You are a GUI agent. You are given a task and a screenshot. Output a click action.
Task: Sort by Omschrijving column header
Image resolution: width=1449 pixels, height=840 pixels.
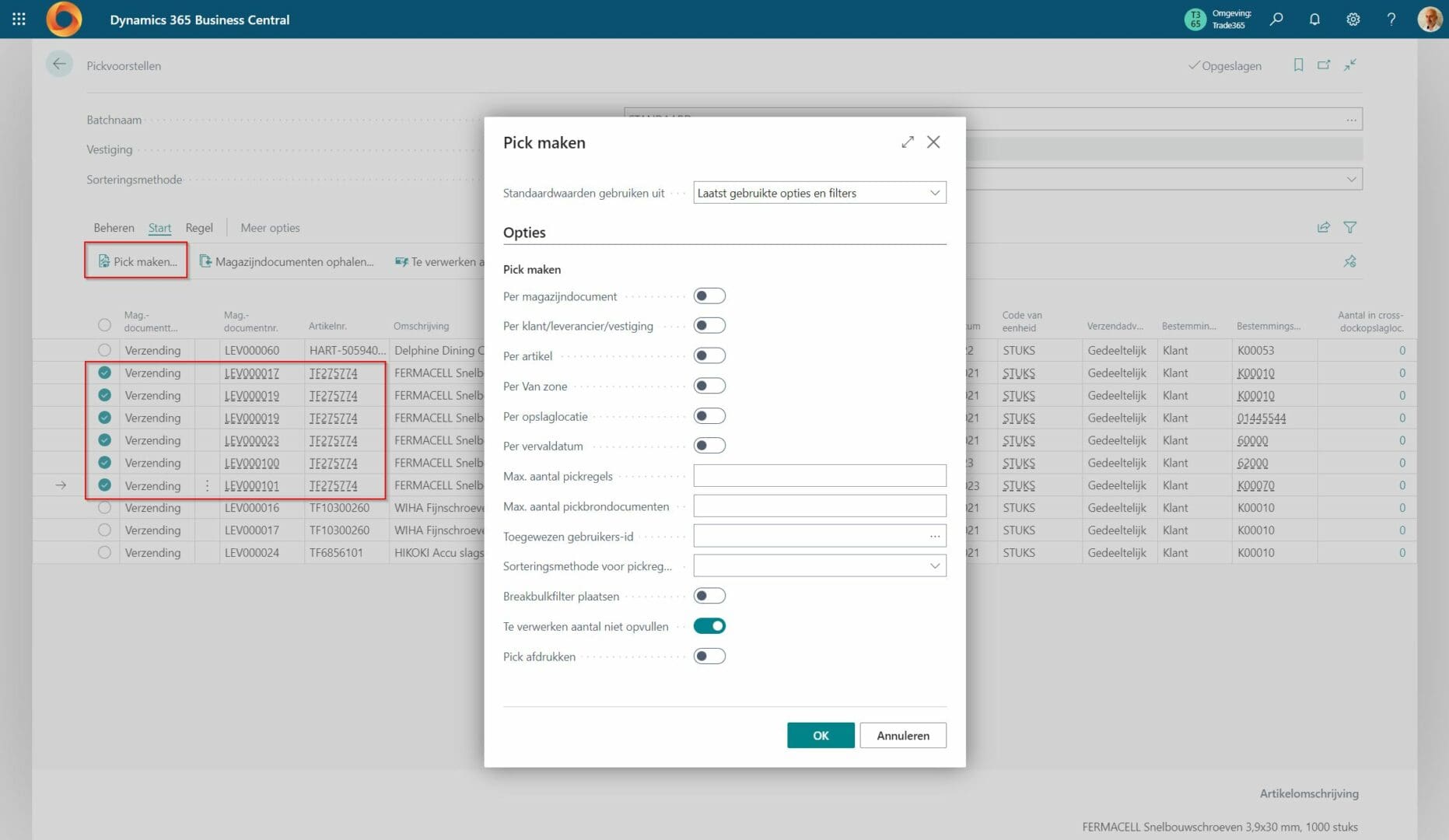click(422, 326)
